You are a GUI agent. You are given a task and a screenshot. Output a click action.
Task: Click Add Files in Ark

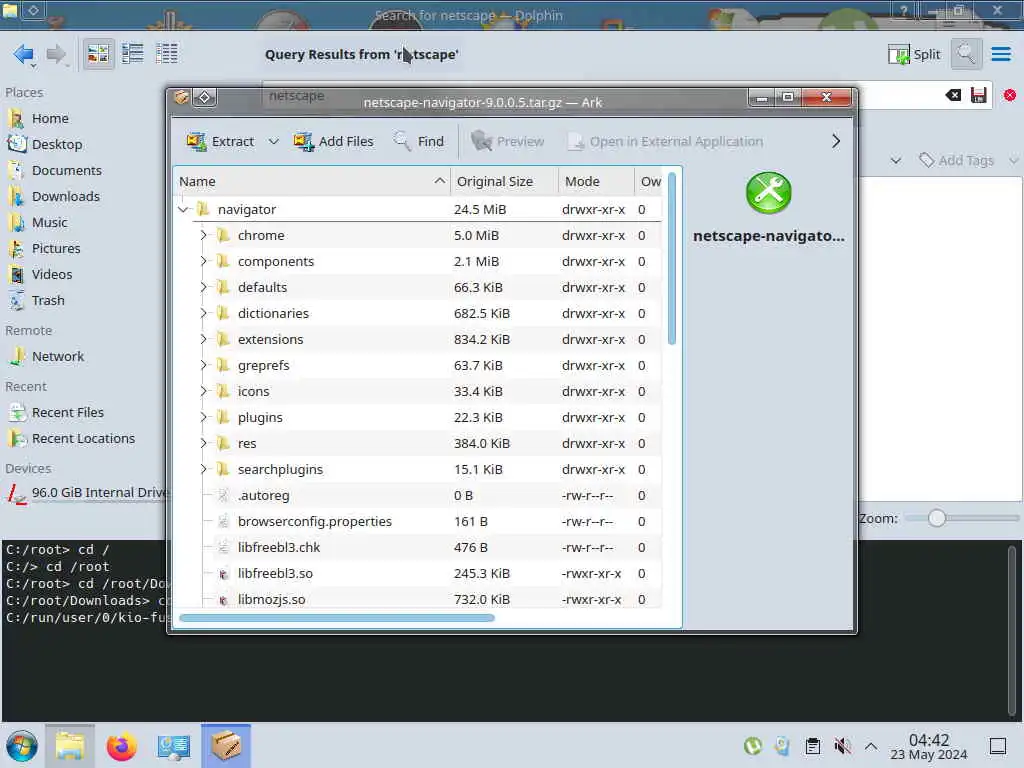(333, 141)
